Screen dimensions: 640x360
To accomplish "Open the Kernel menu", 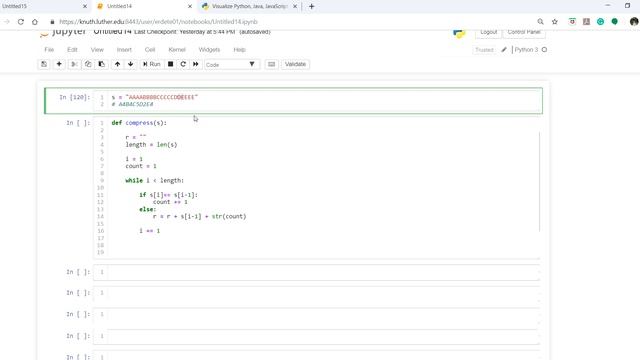I will [177, 50].
